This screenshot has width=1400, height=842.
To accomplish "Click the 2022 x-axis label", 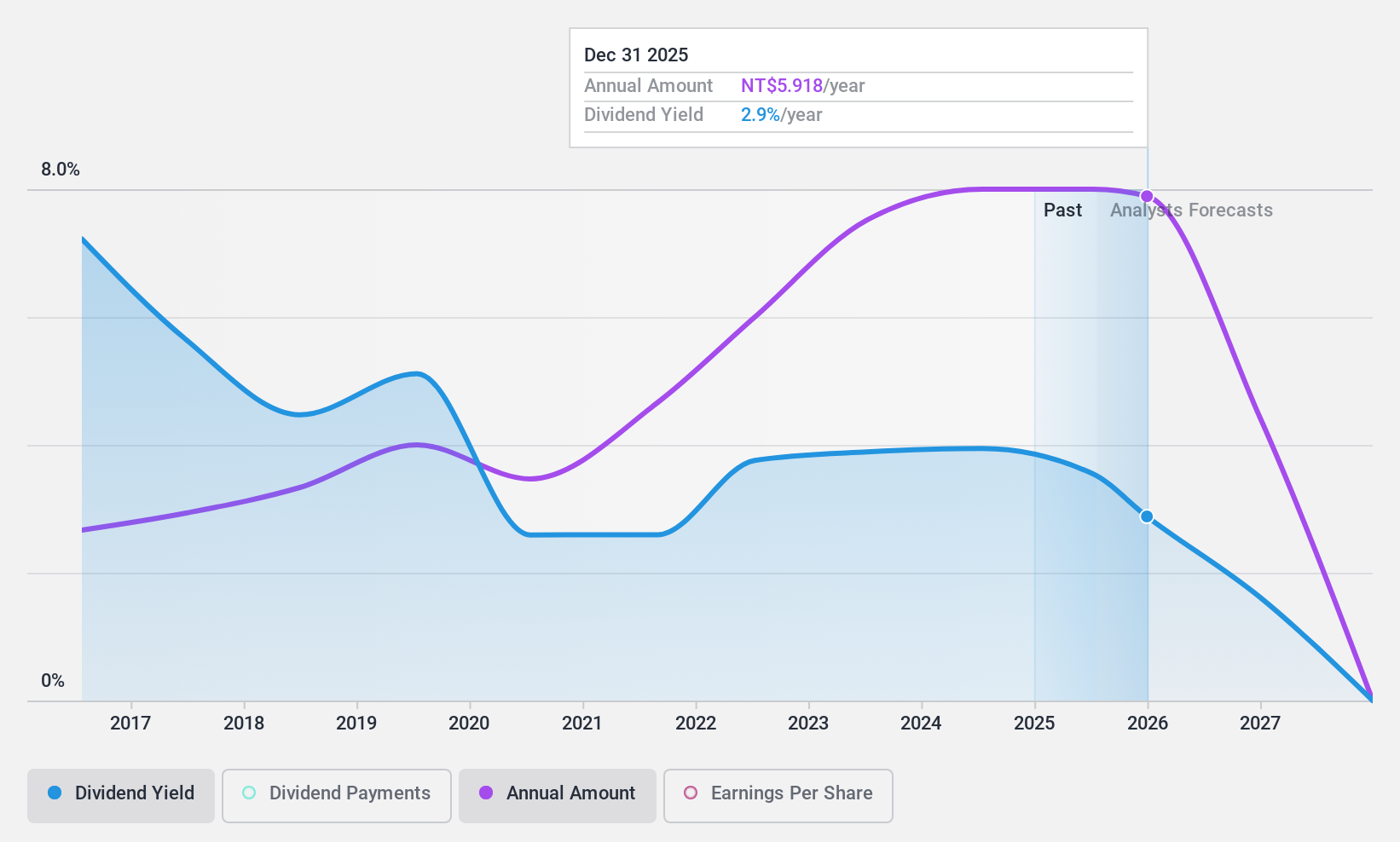I will 696,724.
